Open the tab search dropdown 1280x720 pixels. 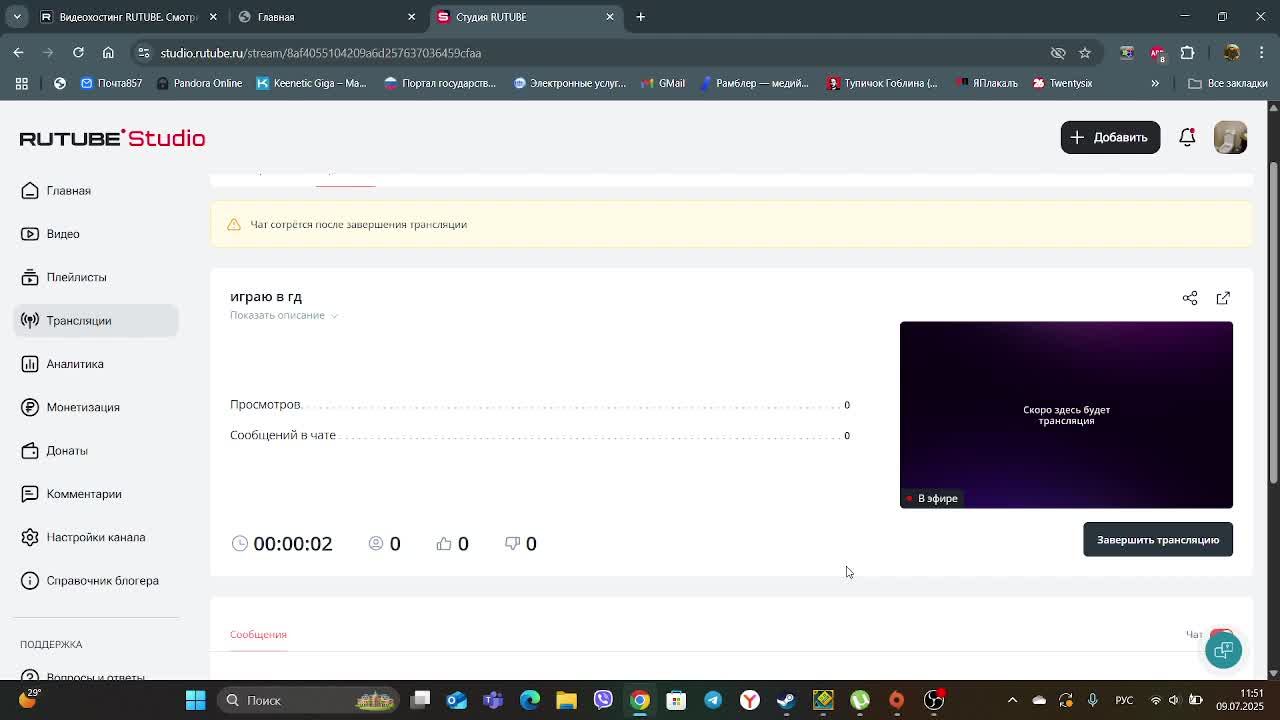pos(17,17)
